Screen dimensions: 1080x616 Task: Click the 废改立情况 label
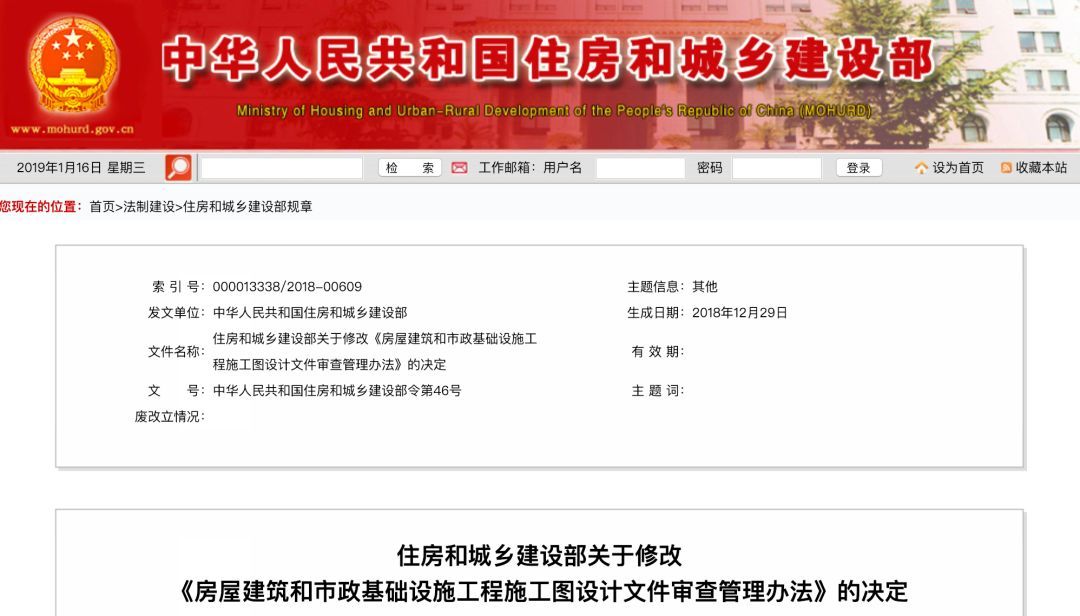169,417
